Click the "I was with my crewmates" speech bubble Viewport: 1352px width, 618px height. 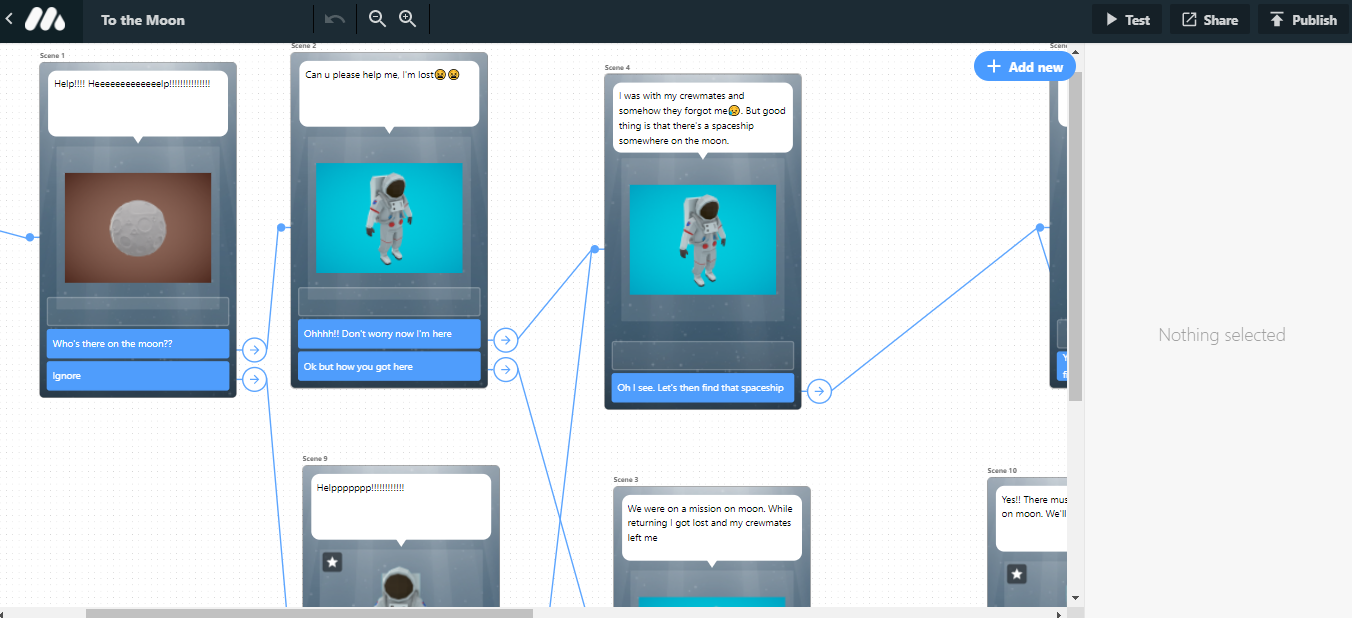coord(703,118)
